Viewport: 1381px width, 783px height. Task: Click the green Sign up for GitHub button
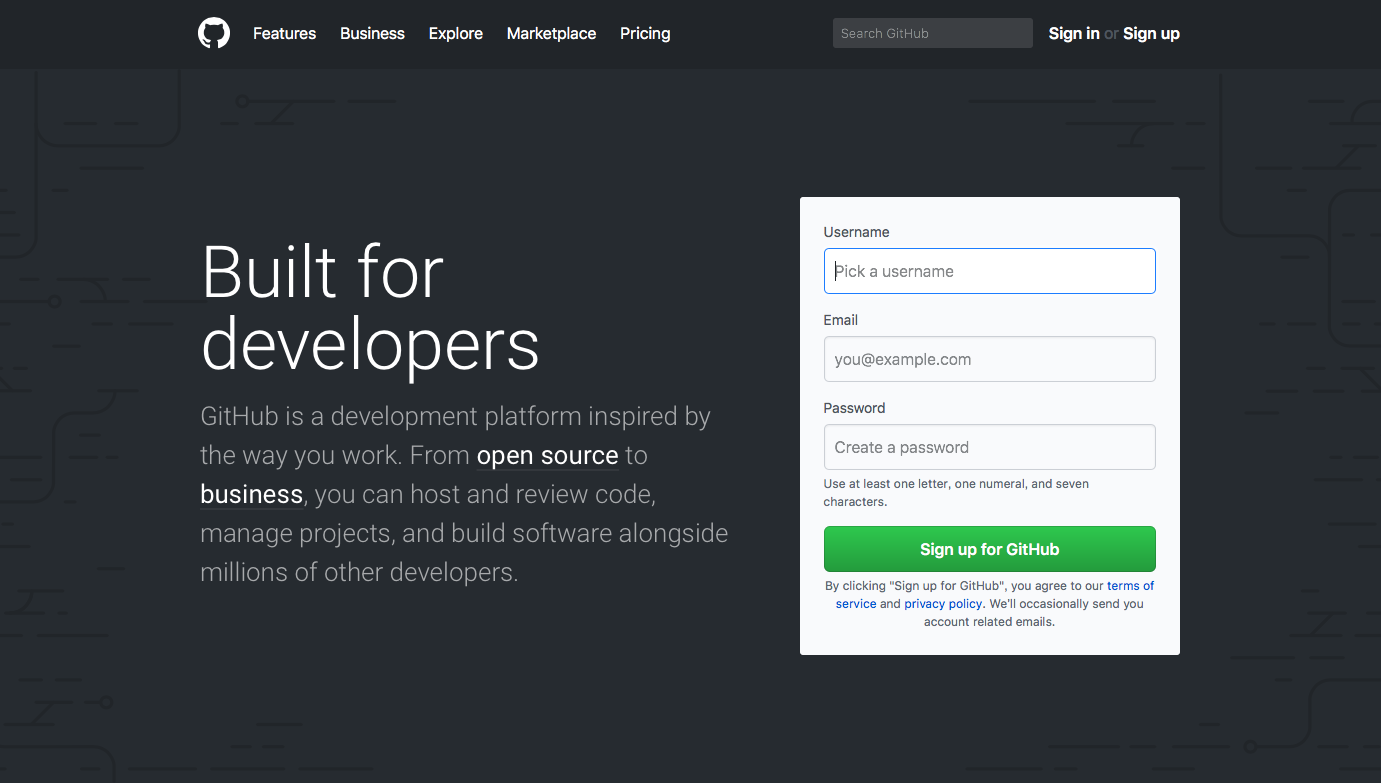click(x=989, y=549)
